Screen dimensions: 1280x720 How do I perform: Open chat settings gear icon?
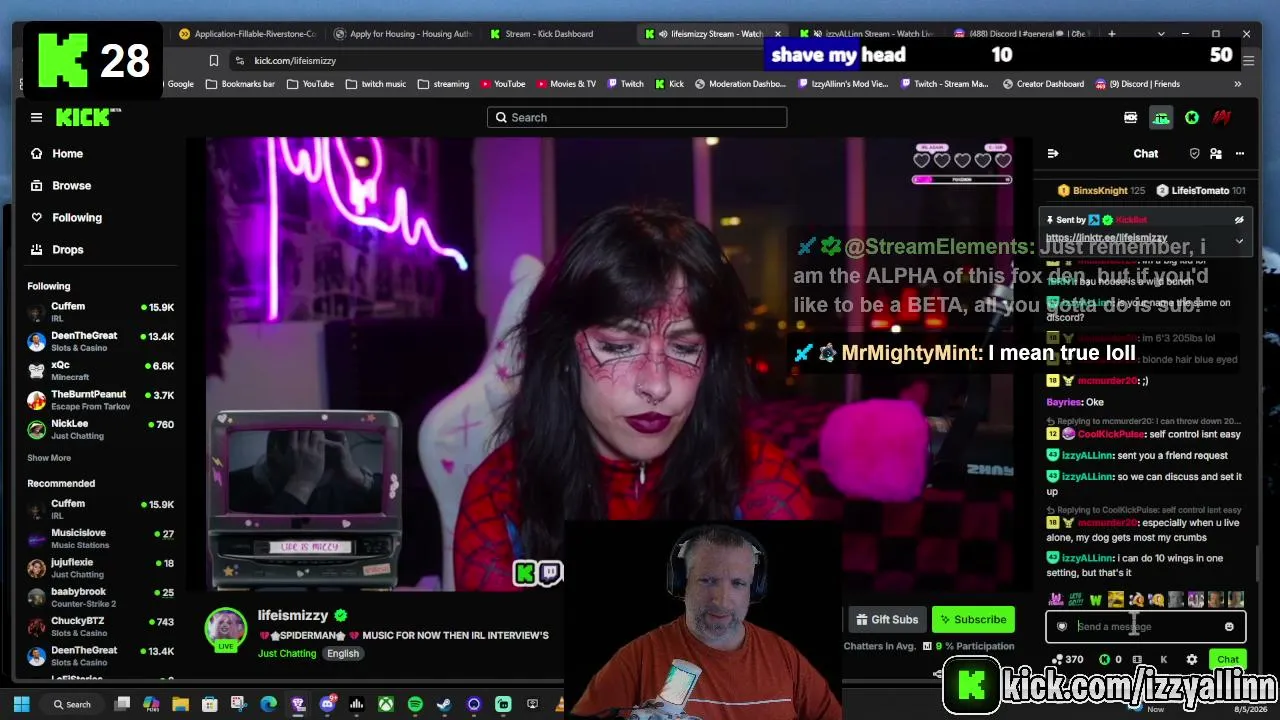pyautogui.click(x=1191, y=659)
